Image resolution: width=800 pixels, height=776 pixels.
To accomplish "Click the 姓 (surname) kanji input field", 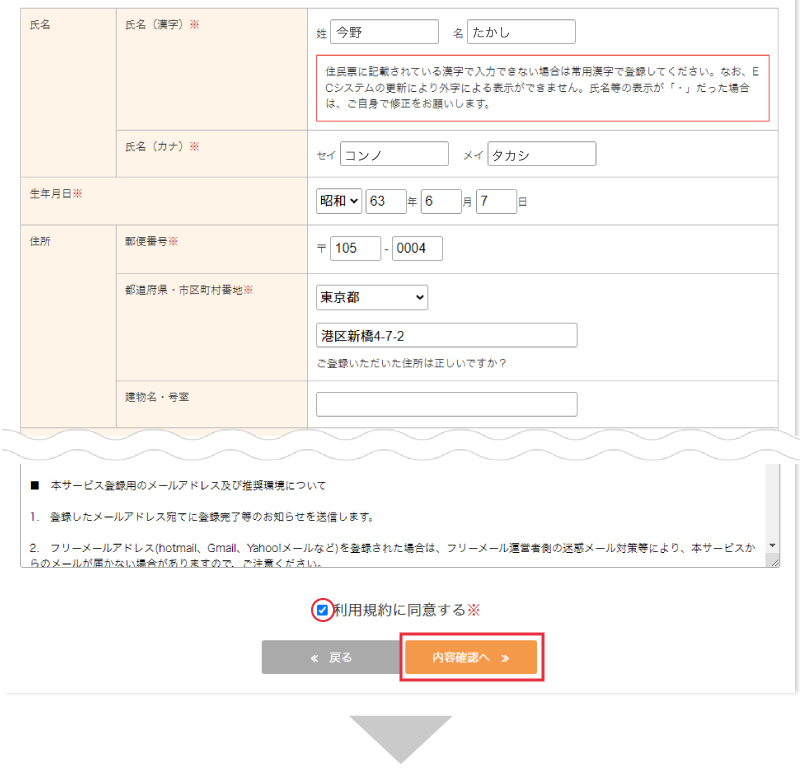I will (x=384, y=32).
